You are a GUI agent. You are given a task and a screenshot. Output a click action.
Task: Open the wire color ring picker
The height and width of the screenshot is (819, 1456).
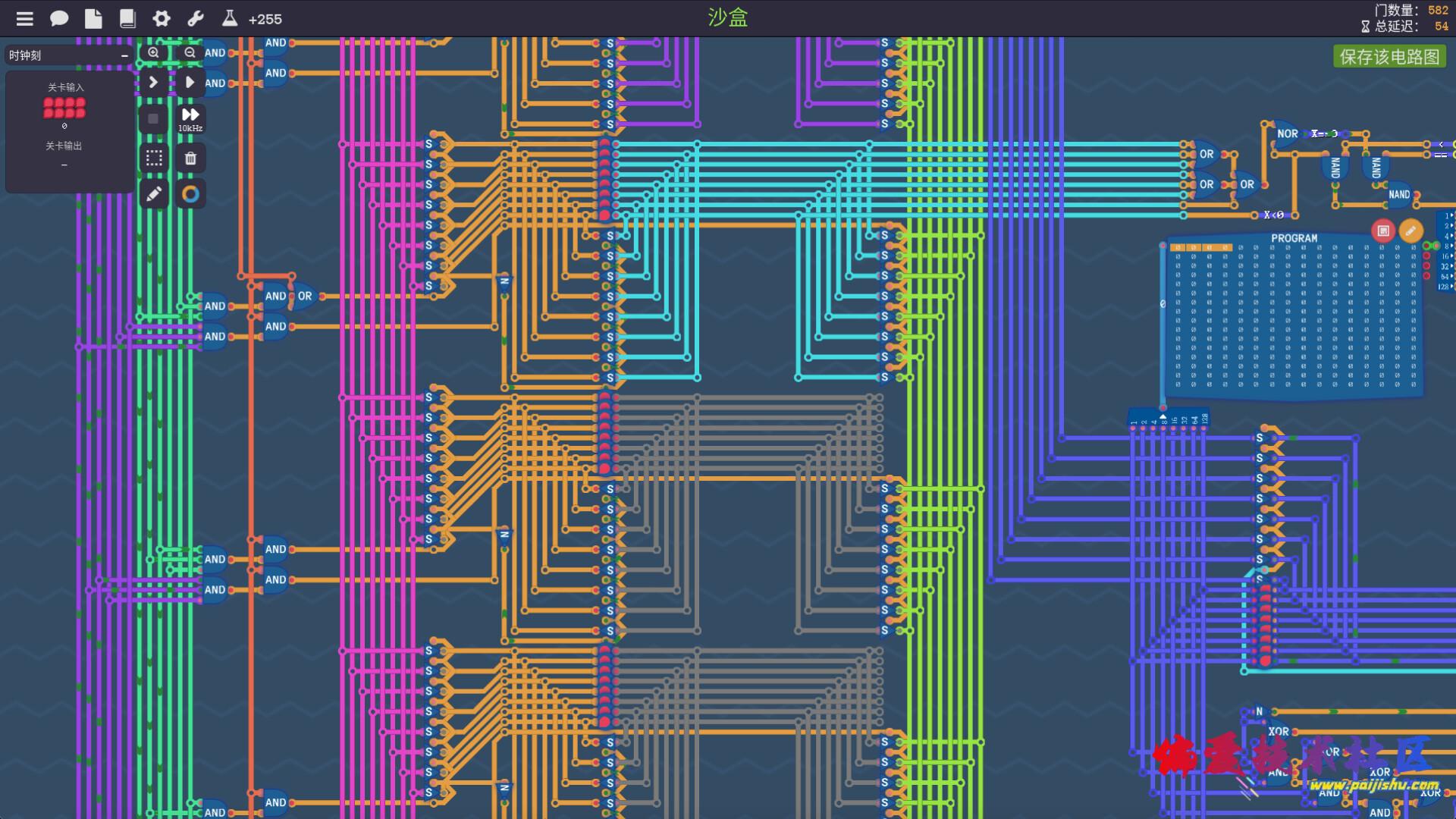(x=190, y=194)
